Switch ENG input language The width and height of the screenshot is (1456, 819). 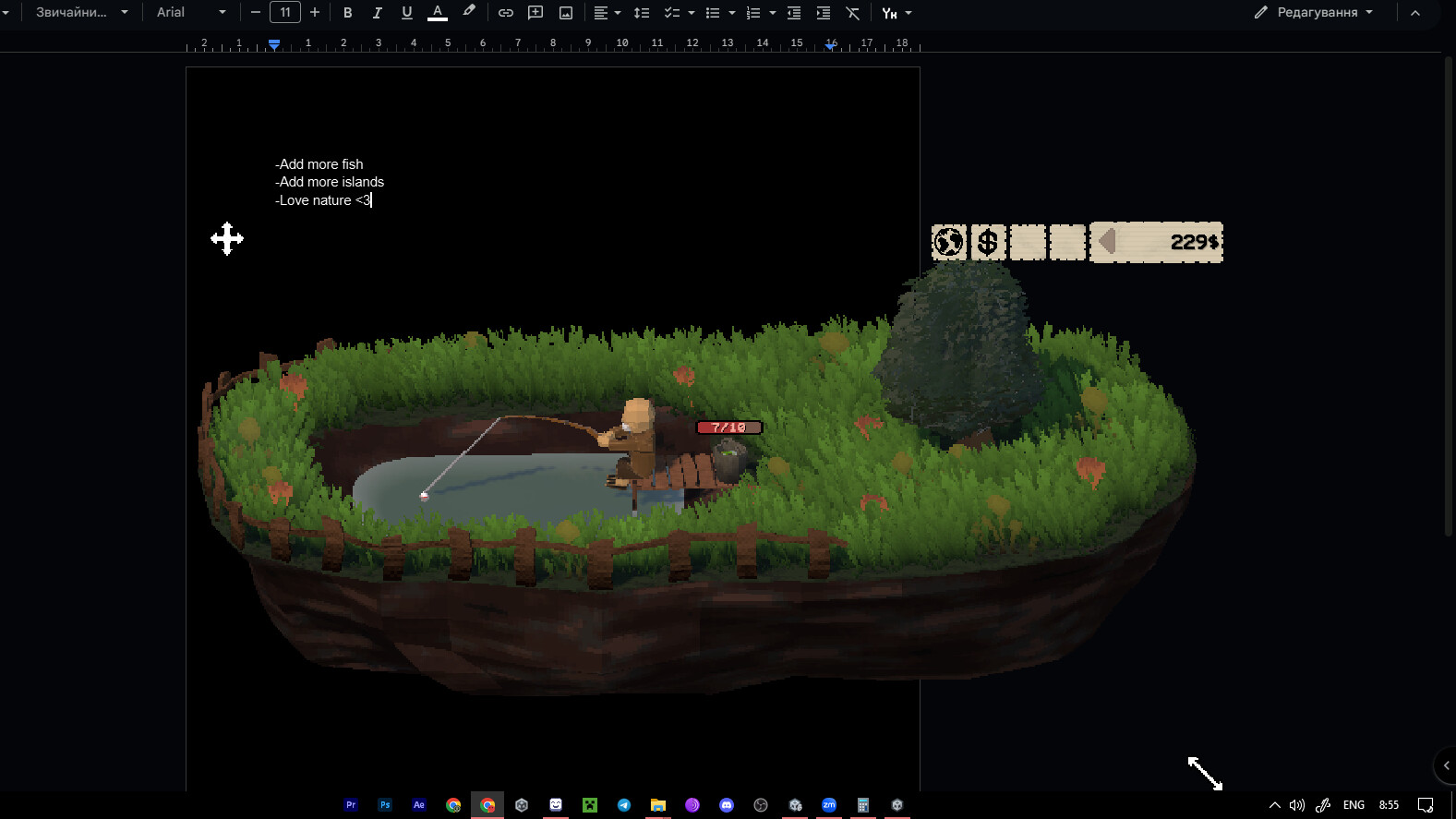pos(1354,805)
